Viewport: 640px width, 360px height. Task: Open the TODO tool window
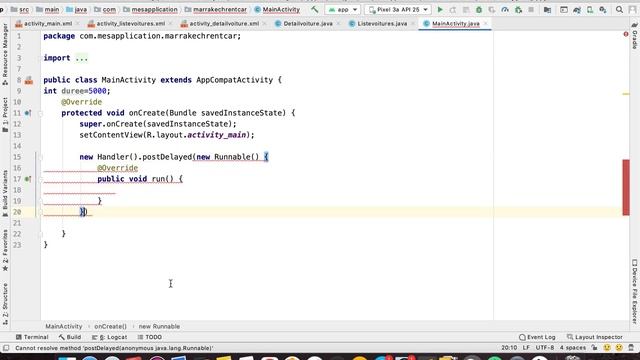click(x=150, y=337)
